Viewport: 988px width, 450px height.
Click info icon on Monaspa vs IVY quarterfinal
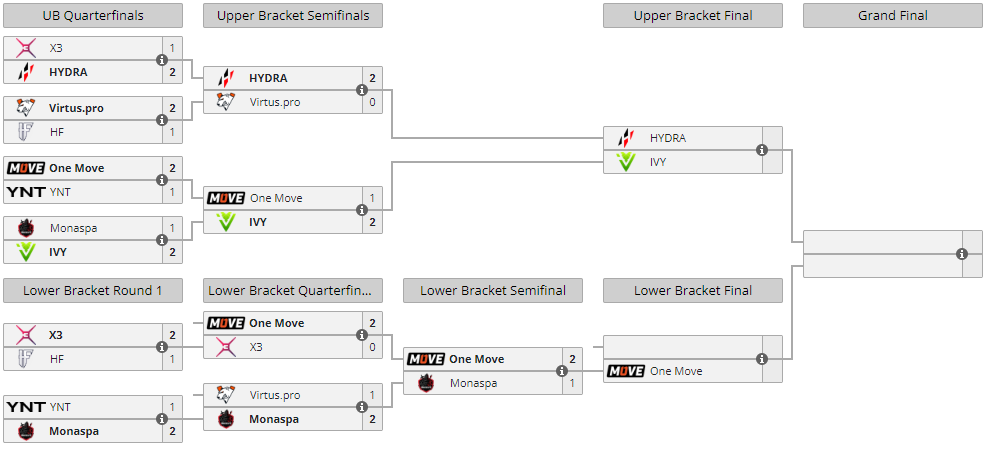[162, 240]
